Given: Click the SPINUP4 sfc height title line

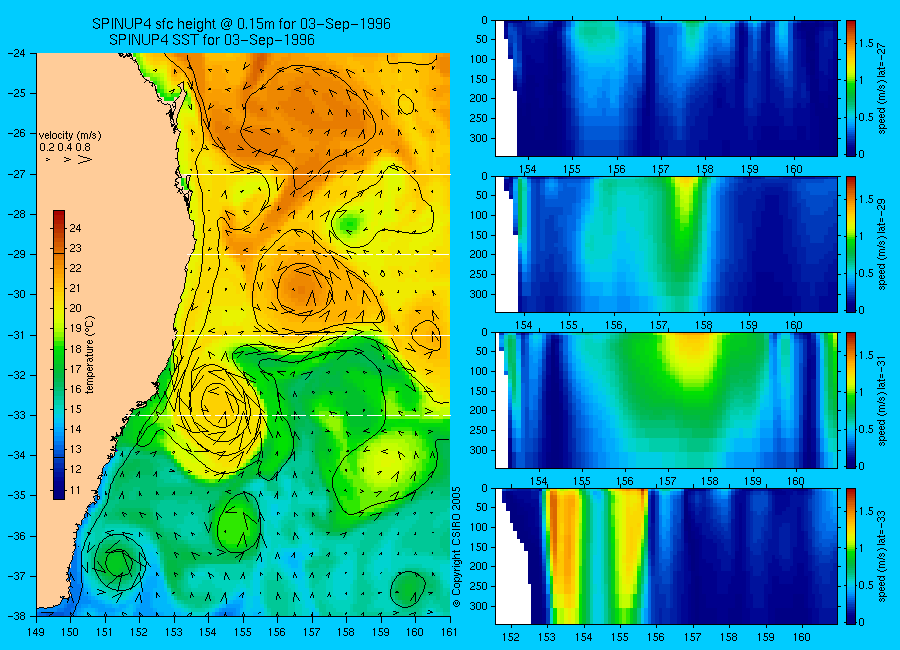Looking at the screenshot, I should click(241, 24).
